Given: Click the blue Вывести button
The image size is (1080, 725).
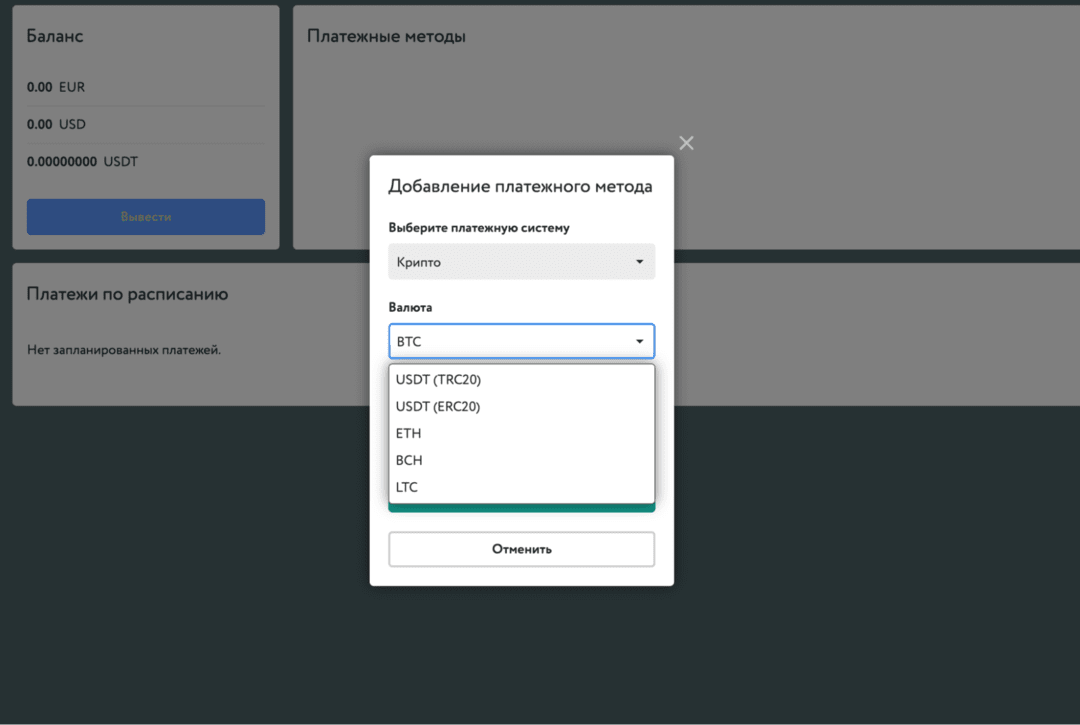Looking at the screenshot, I should click(x=146, y=217).
